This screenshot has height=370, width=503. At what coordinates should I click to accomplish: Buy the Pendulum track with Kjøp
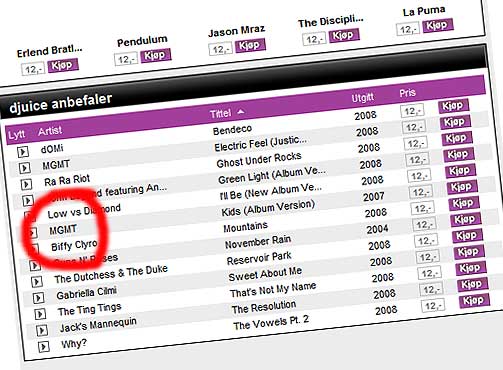pos(156,55)
